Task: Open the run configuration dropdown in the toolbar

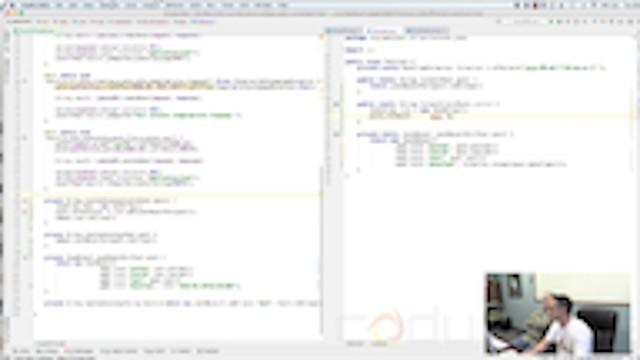Action: coord(526,22)
